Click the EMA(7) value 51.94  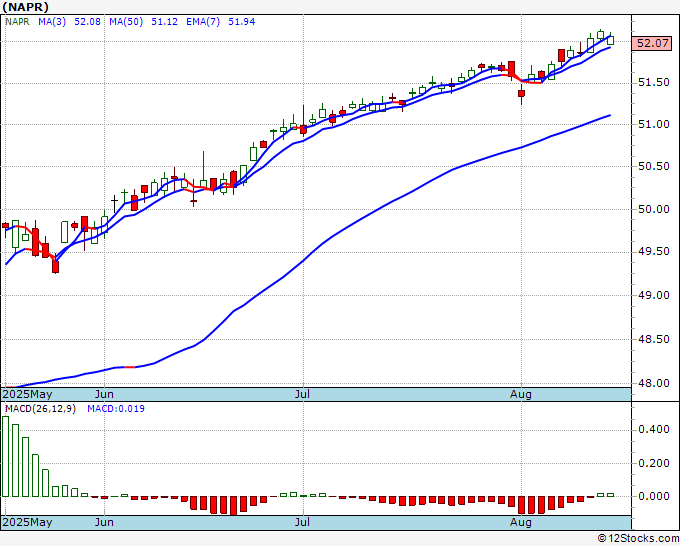coord(242,22)
